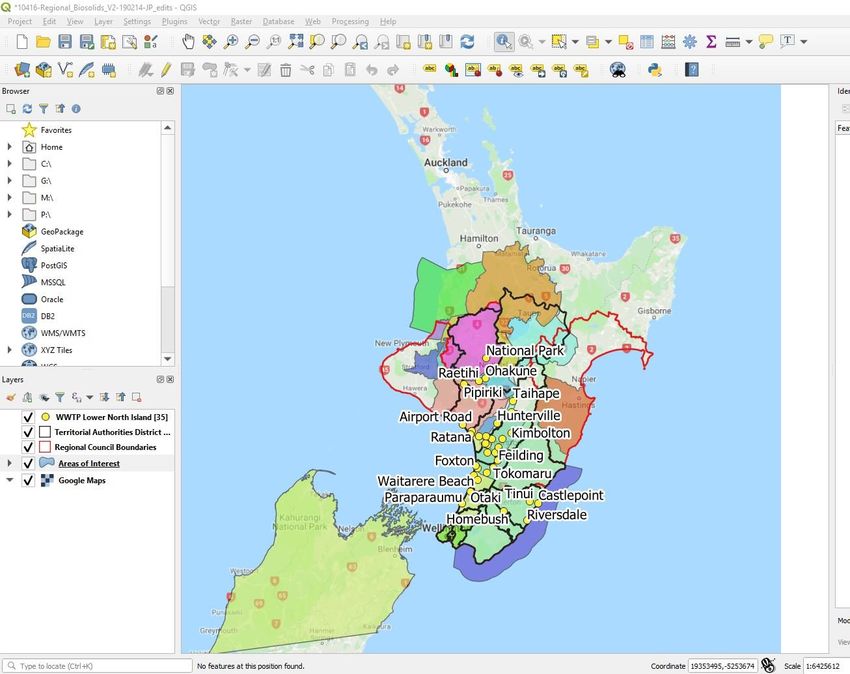The width and height of the screenshot is (850, 674).
Task: Zoom to full extent of all layers
Action: pos(296,41)
